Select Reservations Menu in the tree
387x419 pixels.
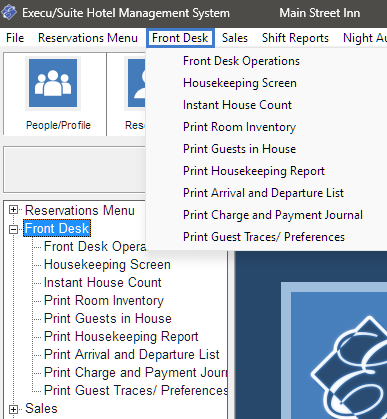pyautogui.click(x=80, y=211)
